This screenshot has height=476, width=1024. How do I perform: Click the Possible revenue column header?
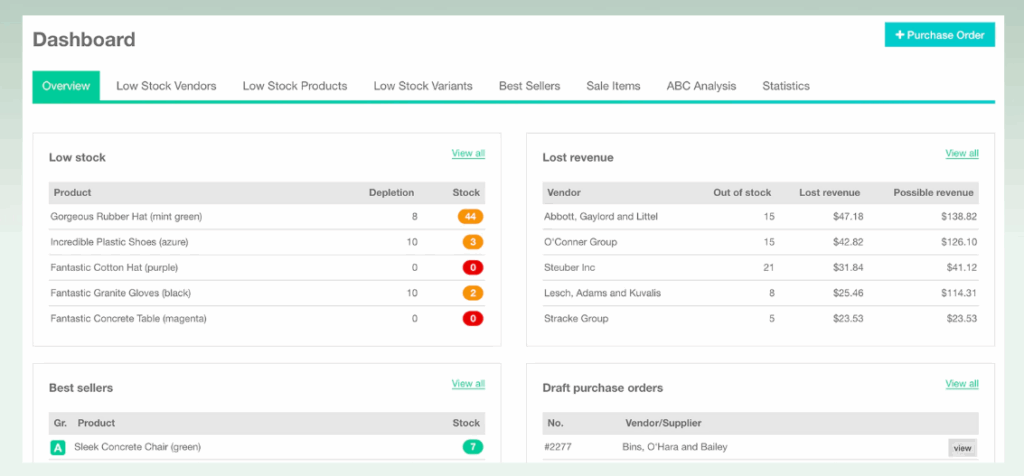933,193
